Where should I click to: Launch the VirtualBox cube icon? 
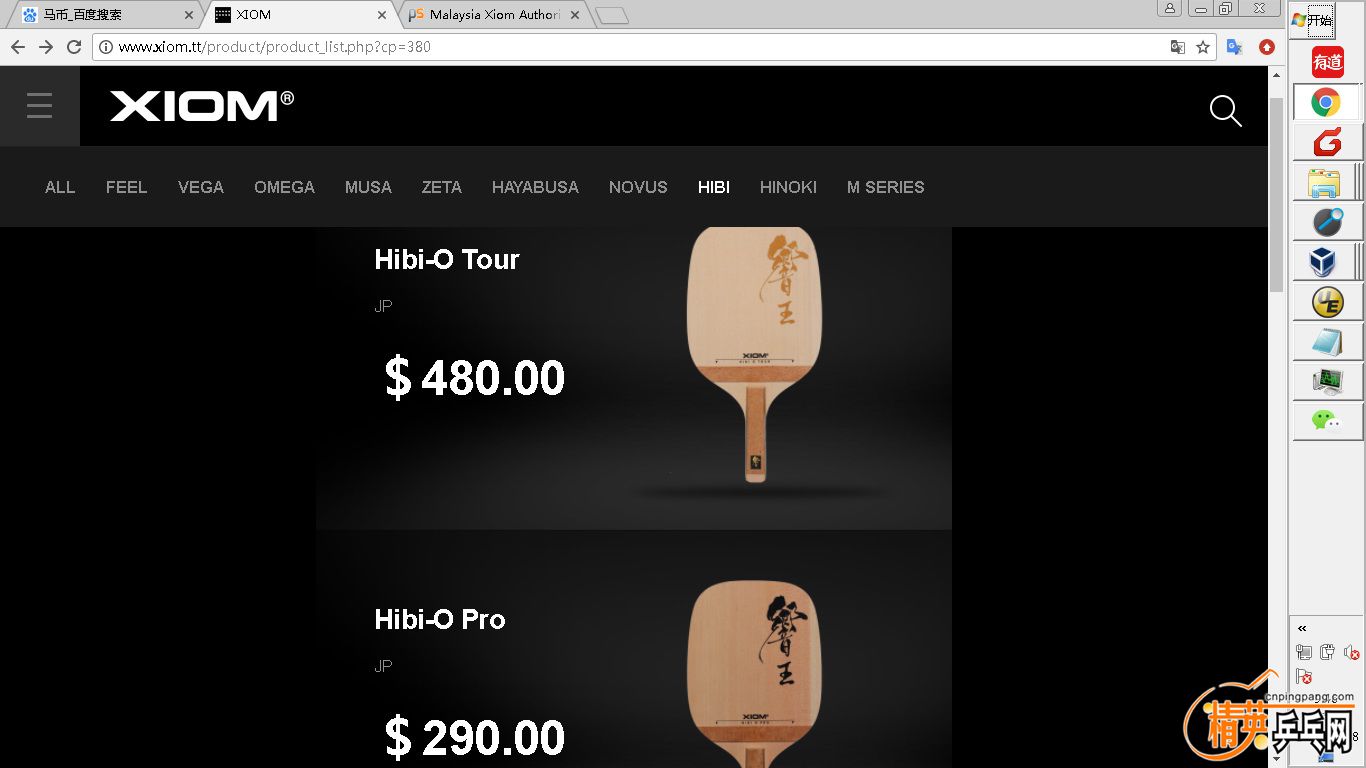coord(1323,263)
